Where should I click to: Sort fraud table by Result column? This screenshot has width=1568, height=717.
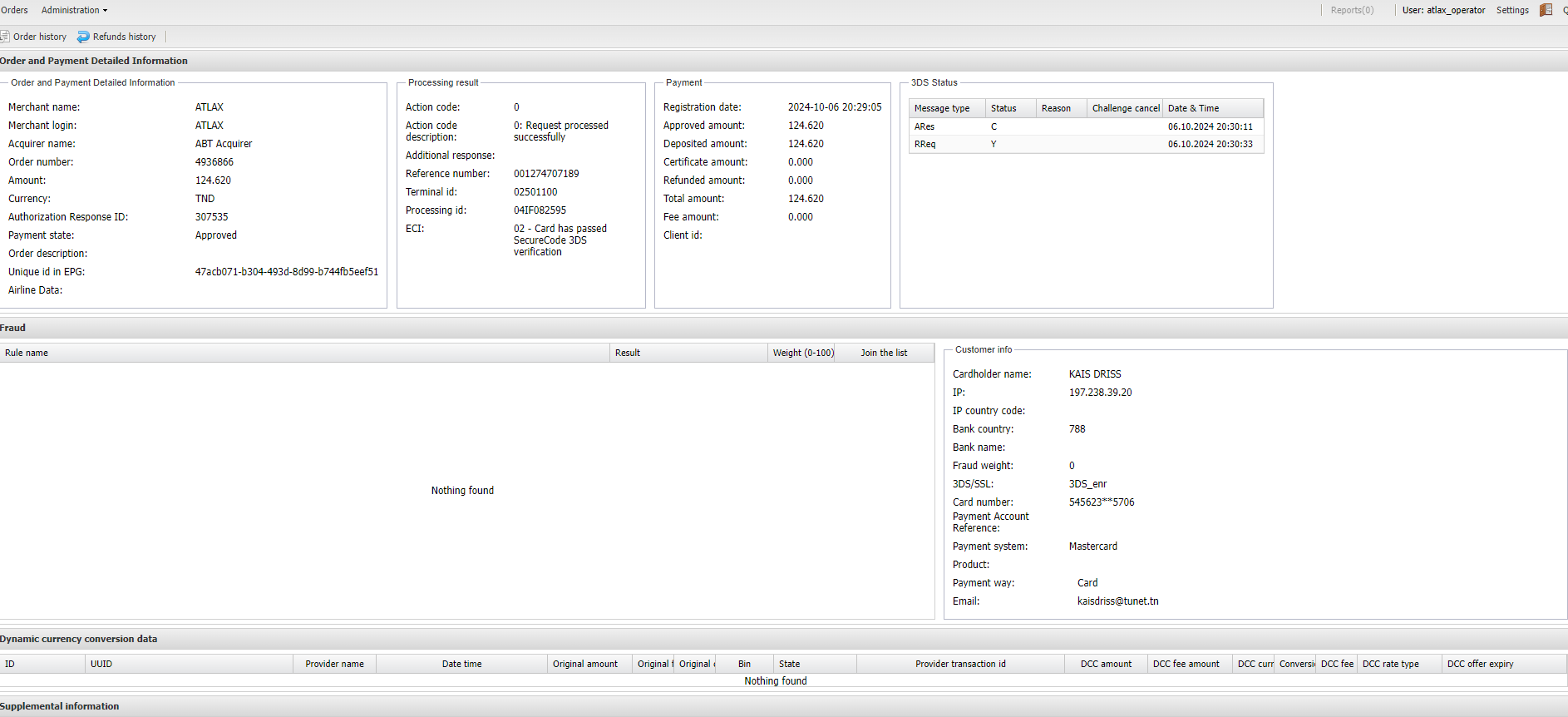[x=628, y=353]
